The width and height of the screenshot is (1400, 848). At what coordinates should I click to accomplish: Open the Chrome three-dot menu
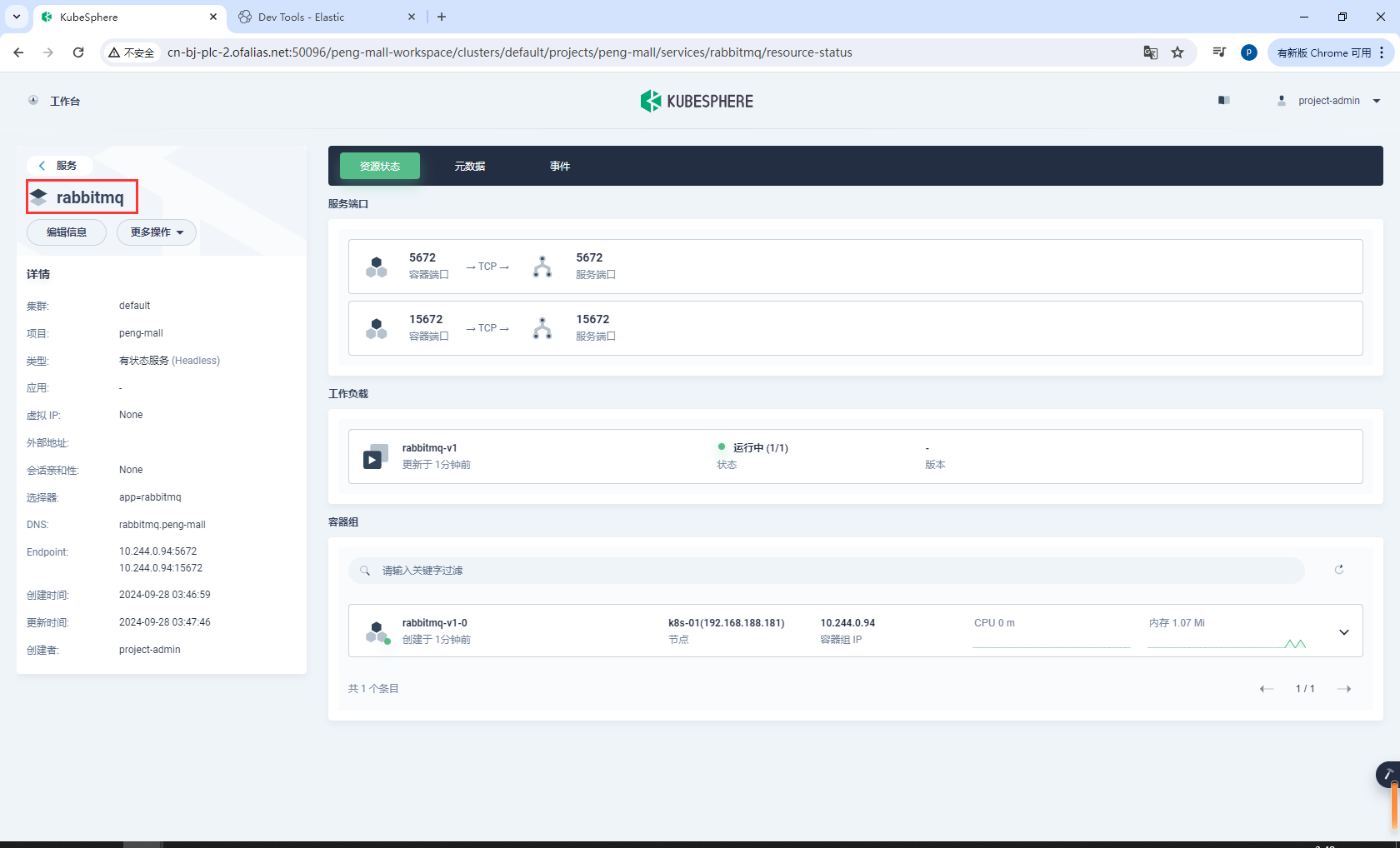click(1382, 52)
